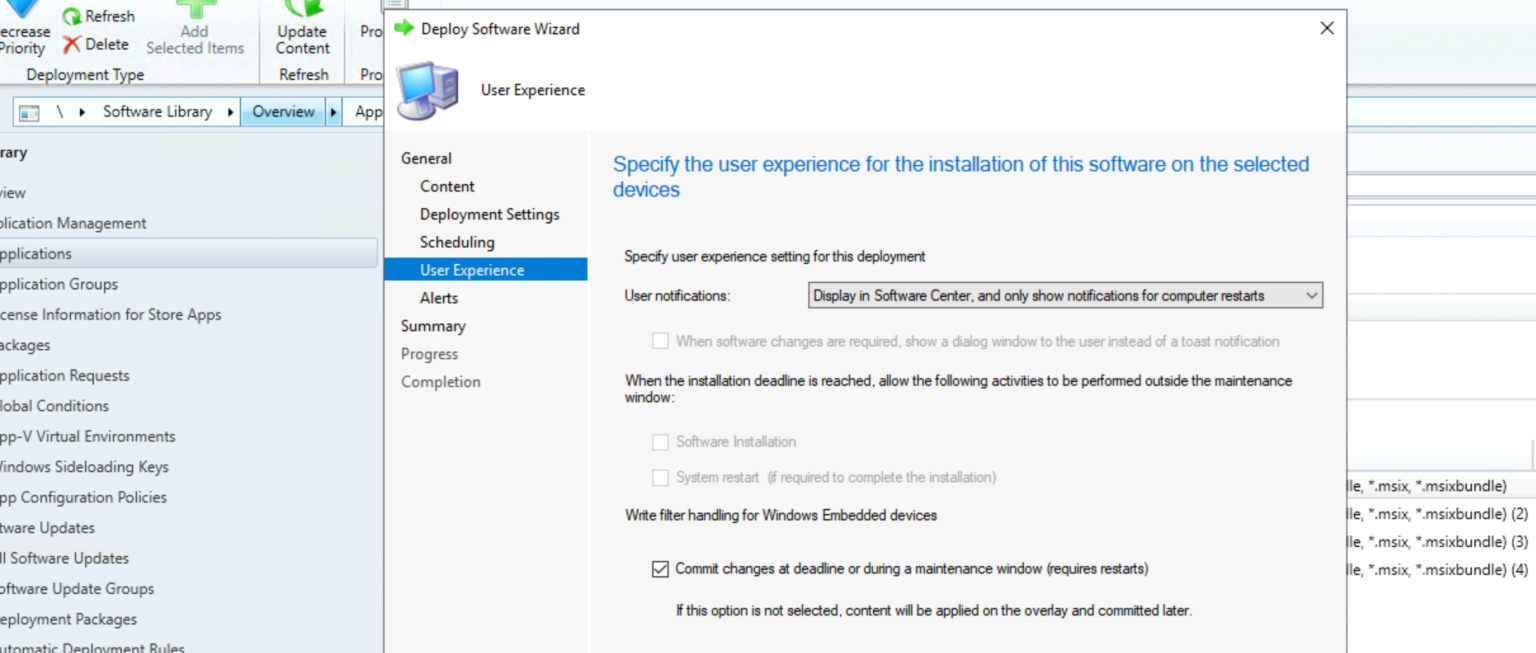Go to the Alerts wizard step
This screenshot has height=653, width=1536.
pyautogui.click(x=439, y=298)
